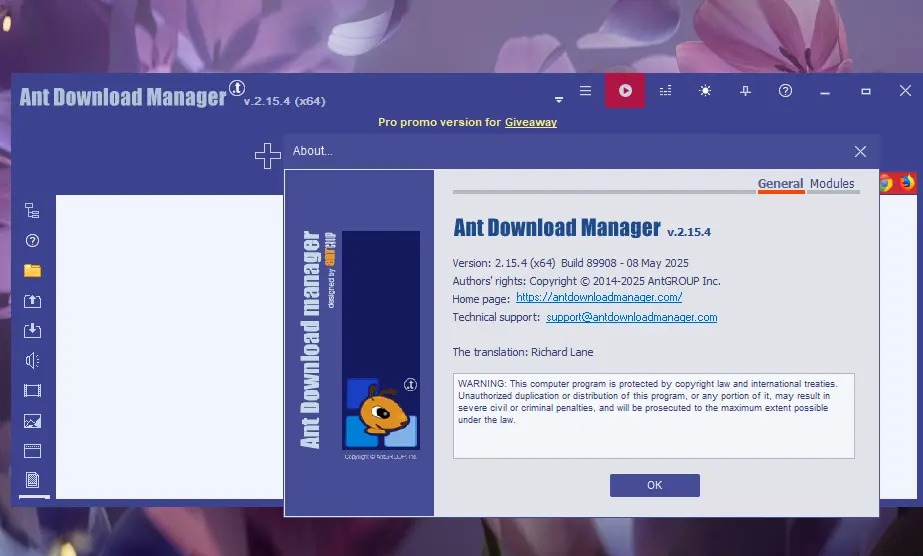The image size is (923, 556).
Task: Select the video film strip category
Action: (x=32, y=391)
